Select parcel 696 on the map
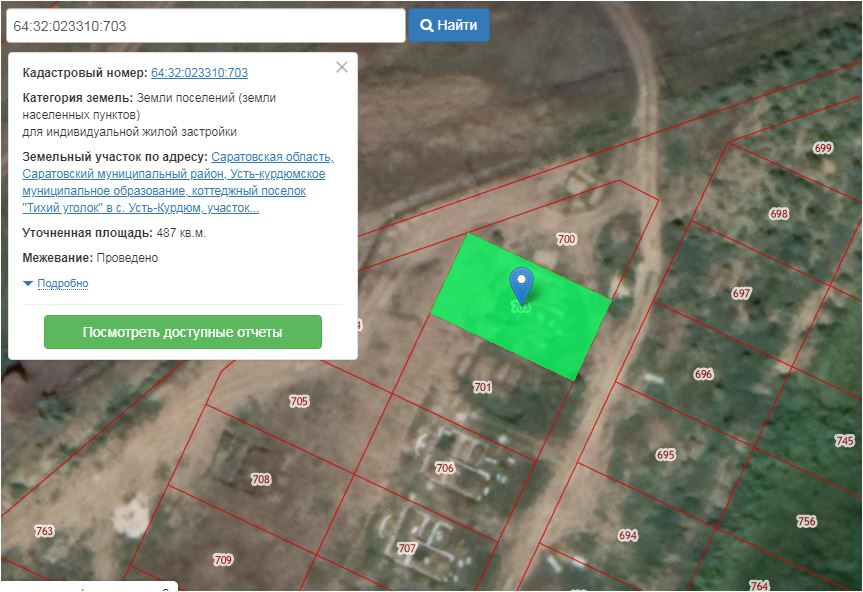The height and width of the screenshot is (592, 863). pyautogui.click(x=704, y=374)
